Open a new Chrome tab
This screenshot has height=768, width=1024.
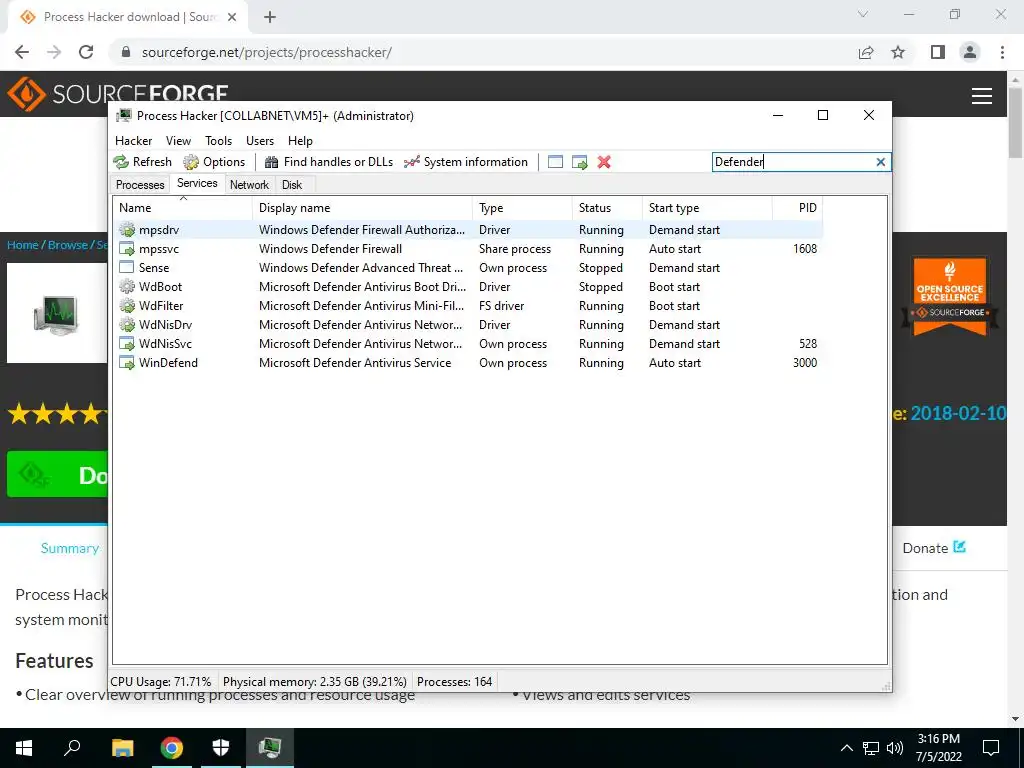(x=270, y=17)
